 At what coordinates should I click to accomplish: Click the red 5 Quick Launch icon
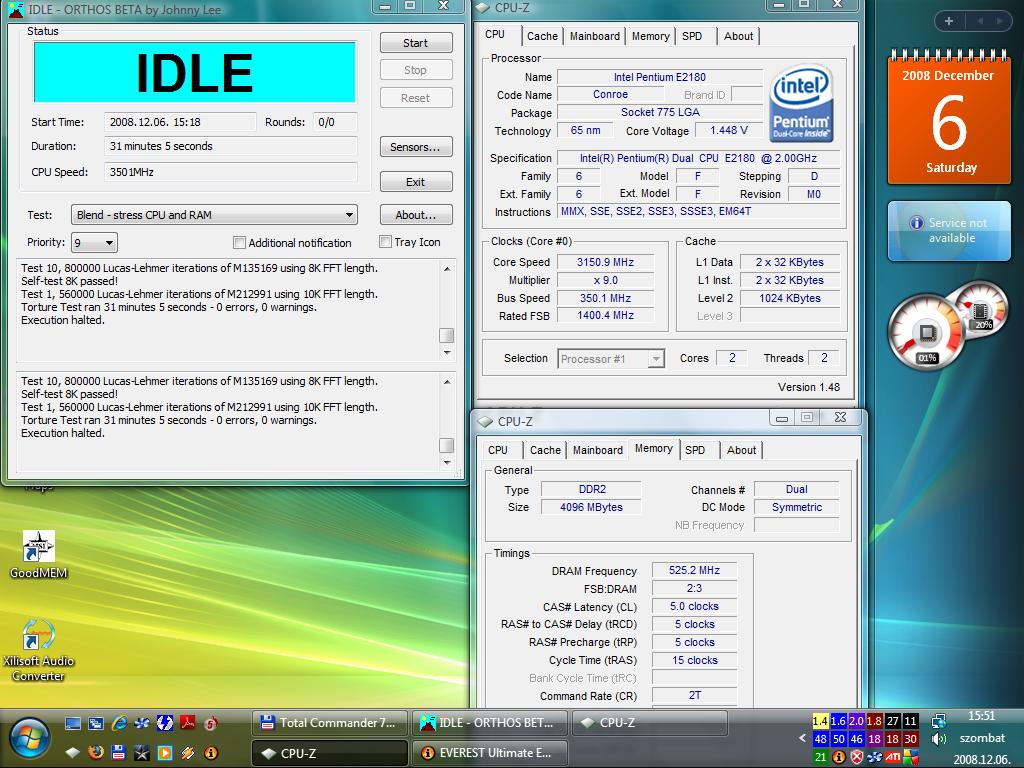[211, 723]
